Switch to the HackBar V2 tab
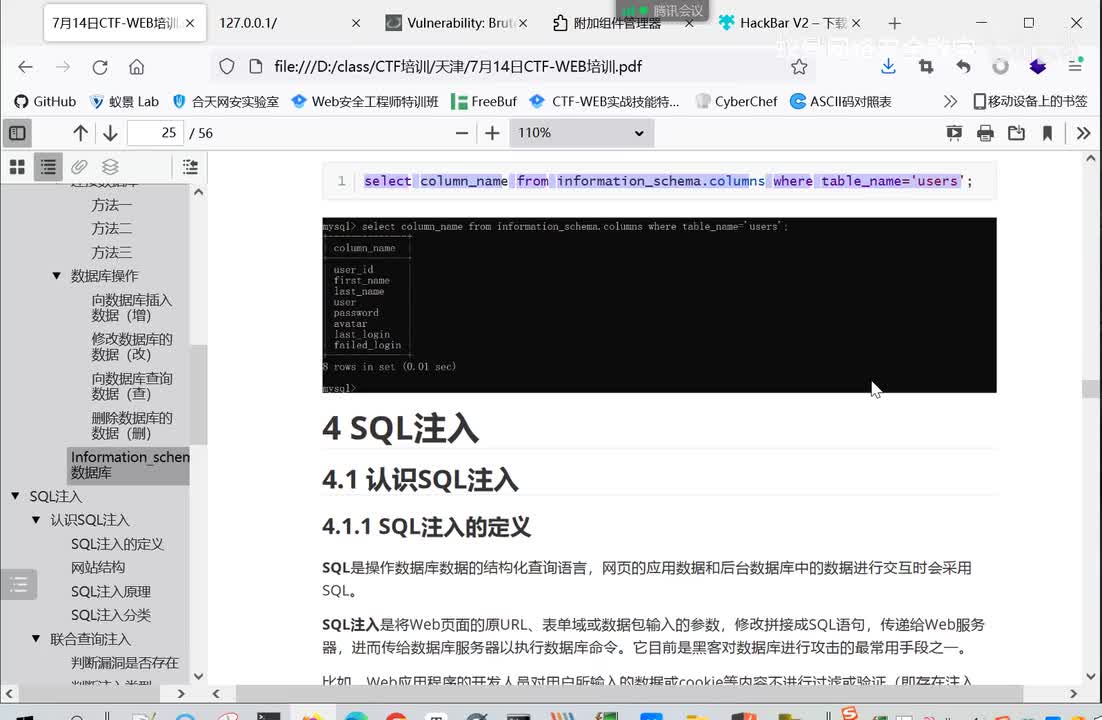1102x720 pixels. click(791, 23)
